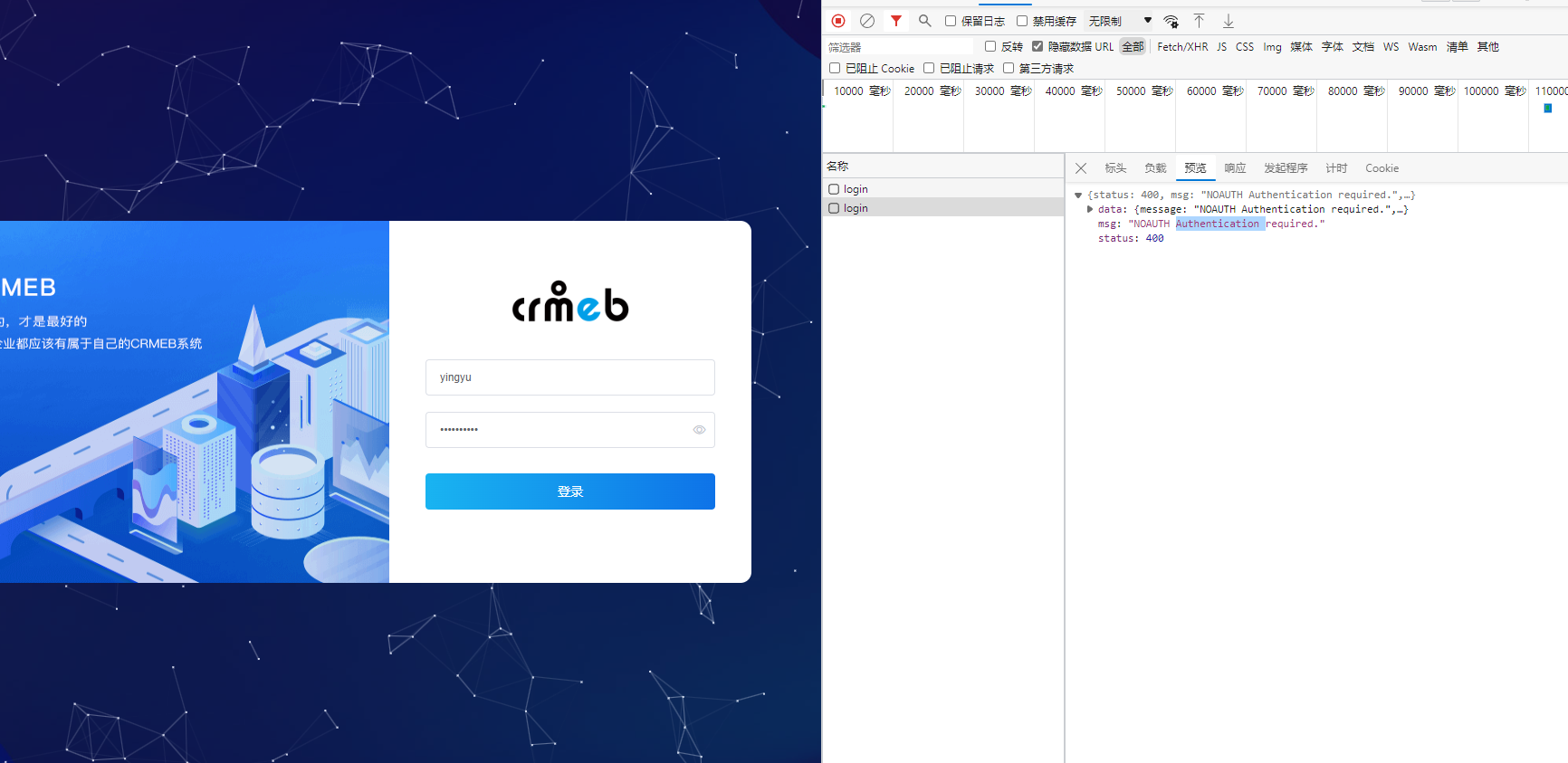Import HAR file with the up arrow
The image size is (1568, 763).
click(1199, 21)
